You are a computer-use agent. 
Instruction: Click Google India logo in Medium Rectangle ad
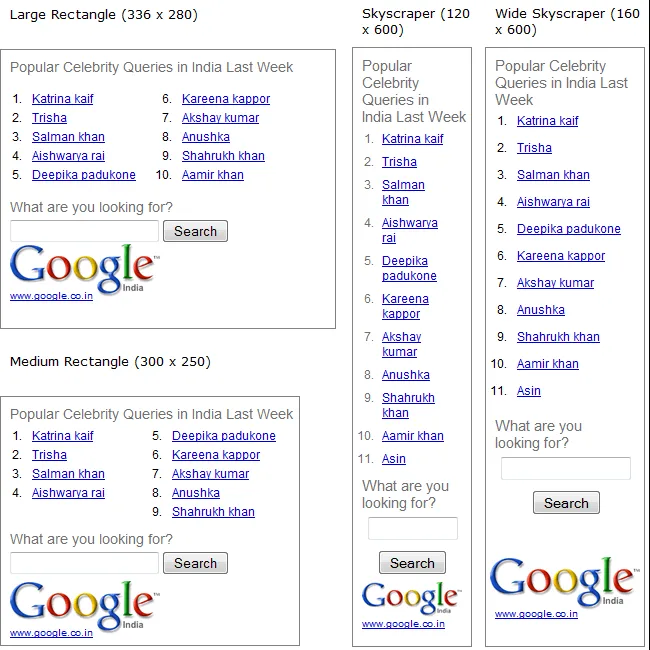pos(82,604)
